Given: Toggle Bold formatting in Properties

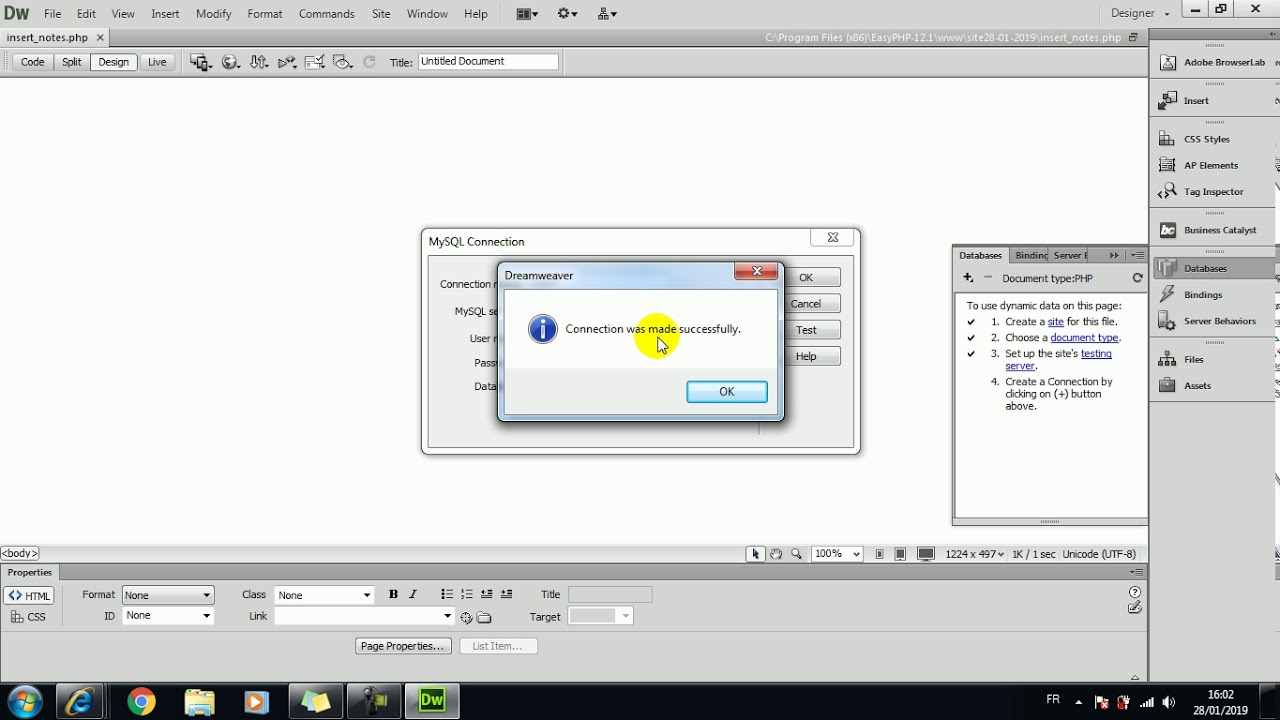Looking at the screenshot, I should (x=393, y=594).
